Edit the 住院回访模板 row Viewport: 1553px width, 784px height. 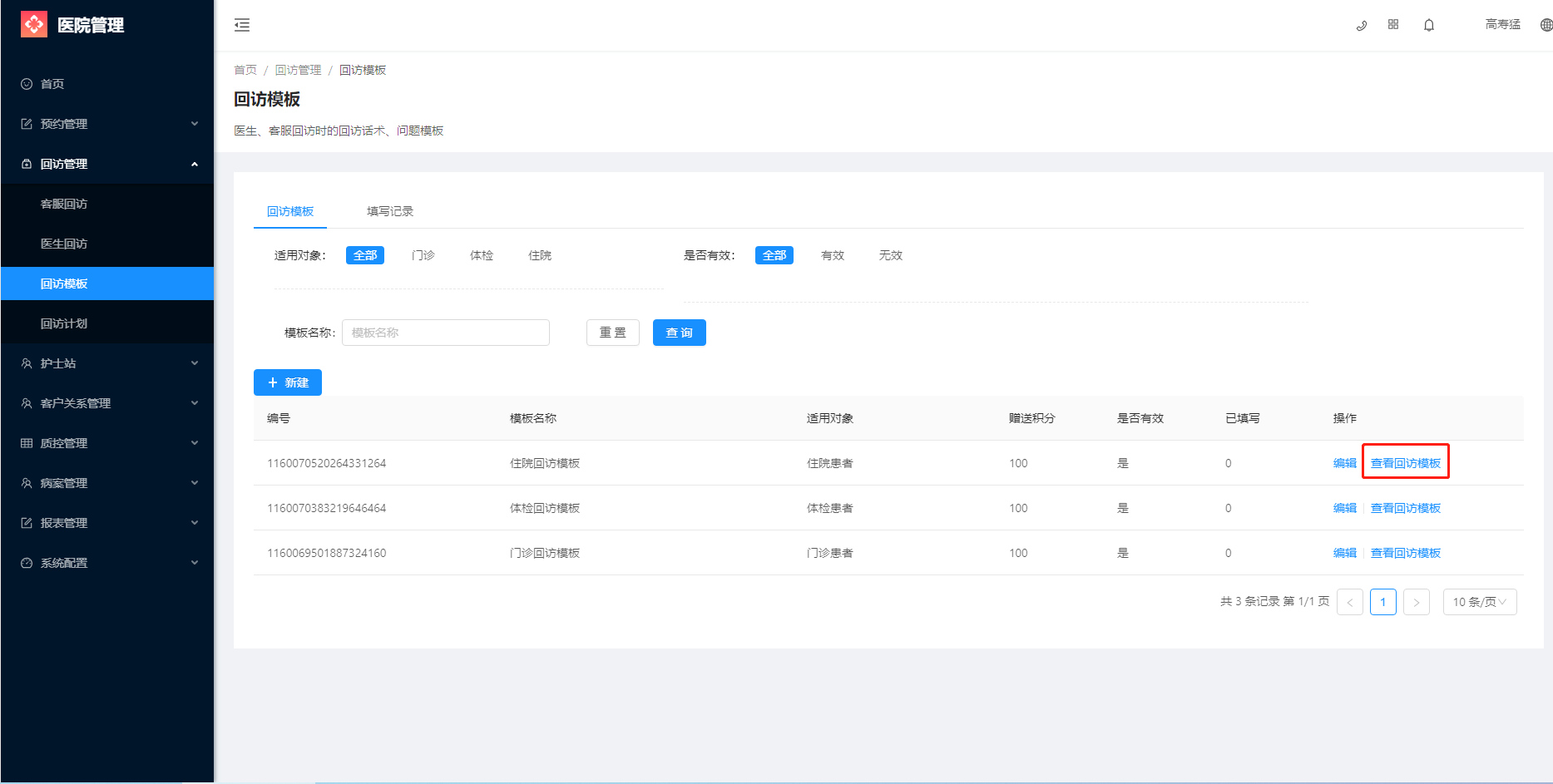(x=1345, y=463)
